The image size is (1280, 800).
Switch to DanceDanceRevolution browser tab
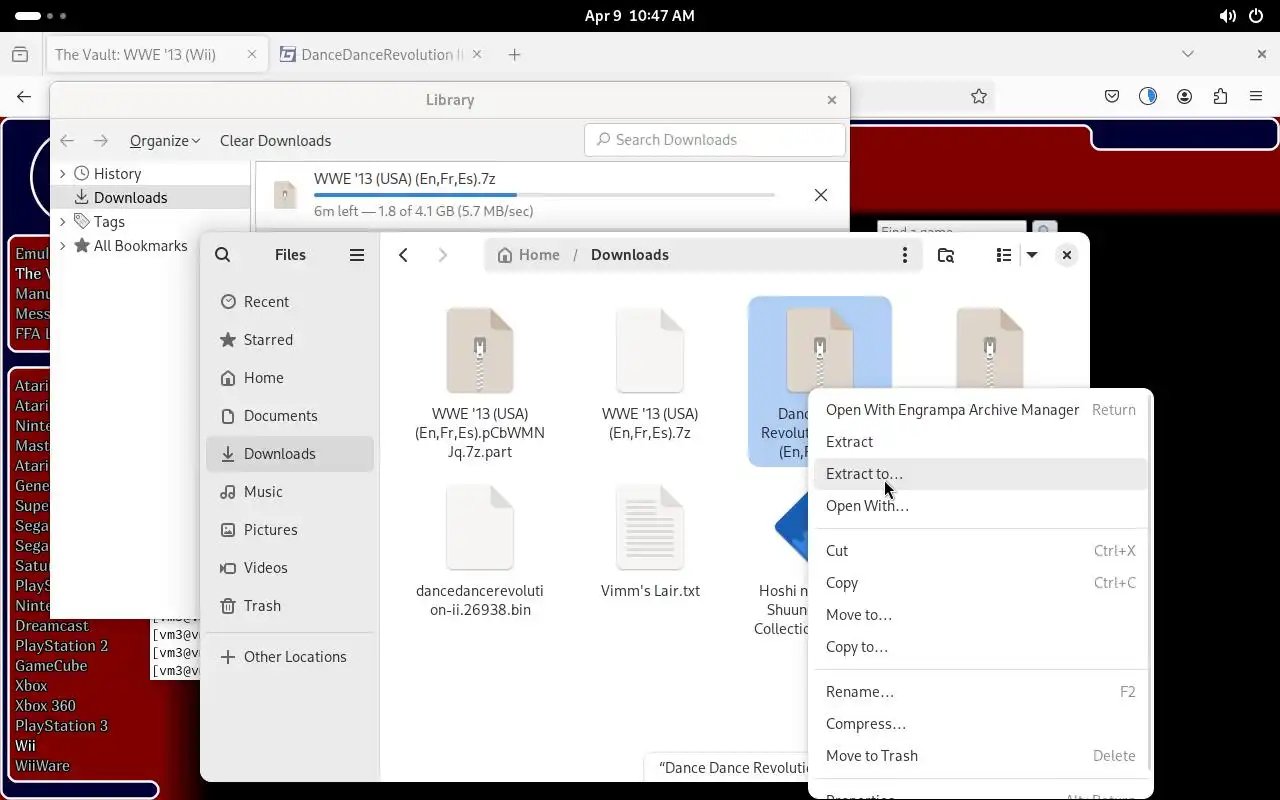point(383,55)
